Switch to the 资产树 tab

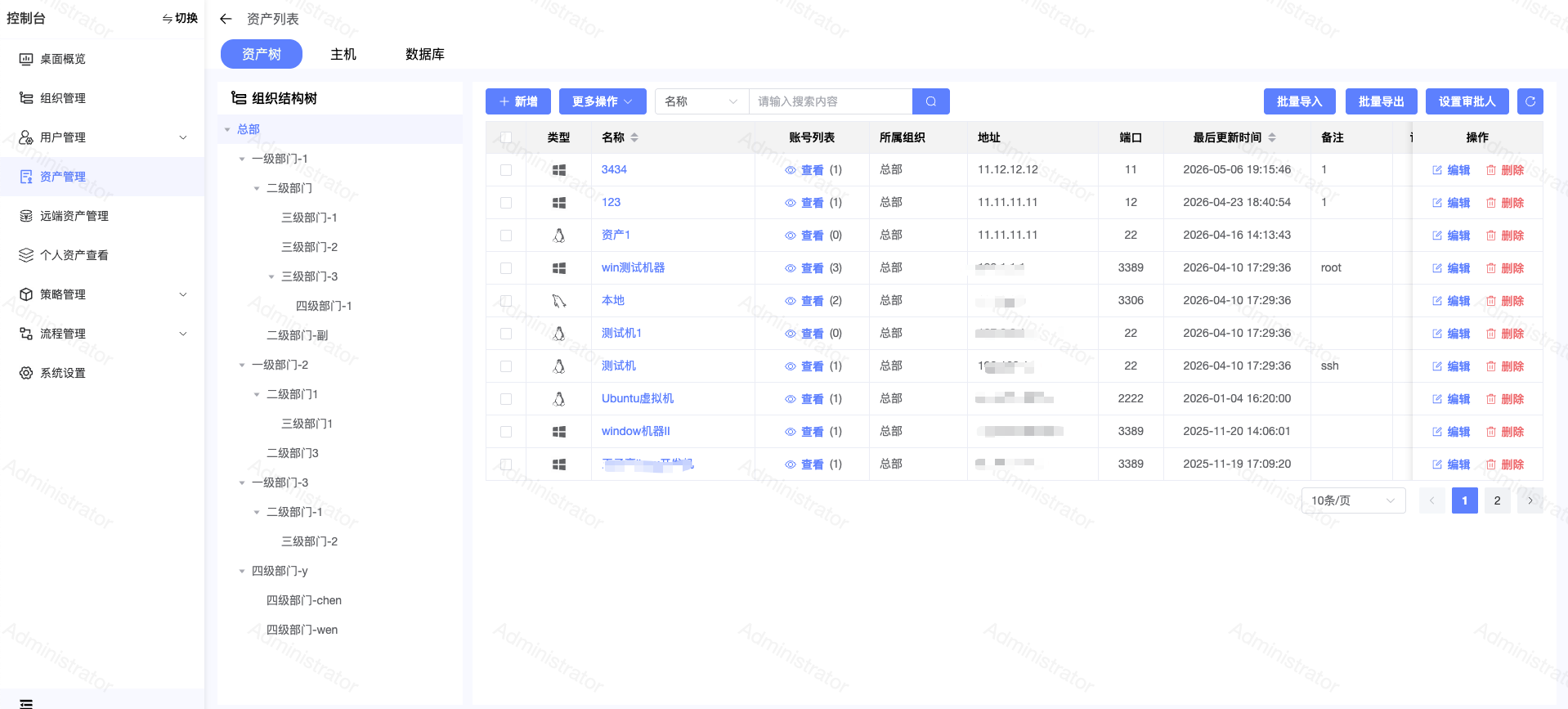tap(262, 54)
